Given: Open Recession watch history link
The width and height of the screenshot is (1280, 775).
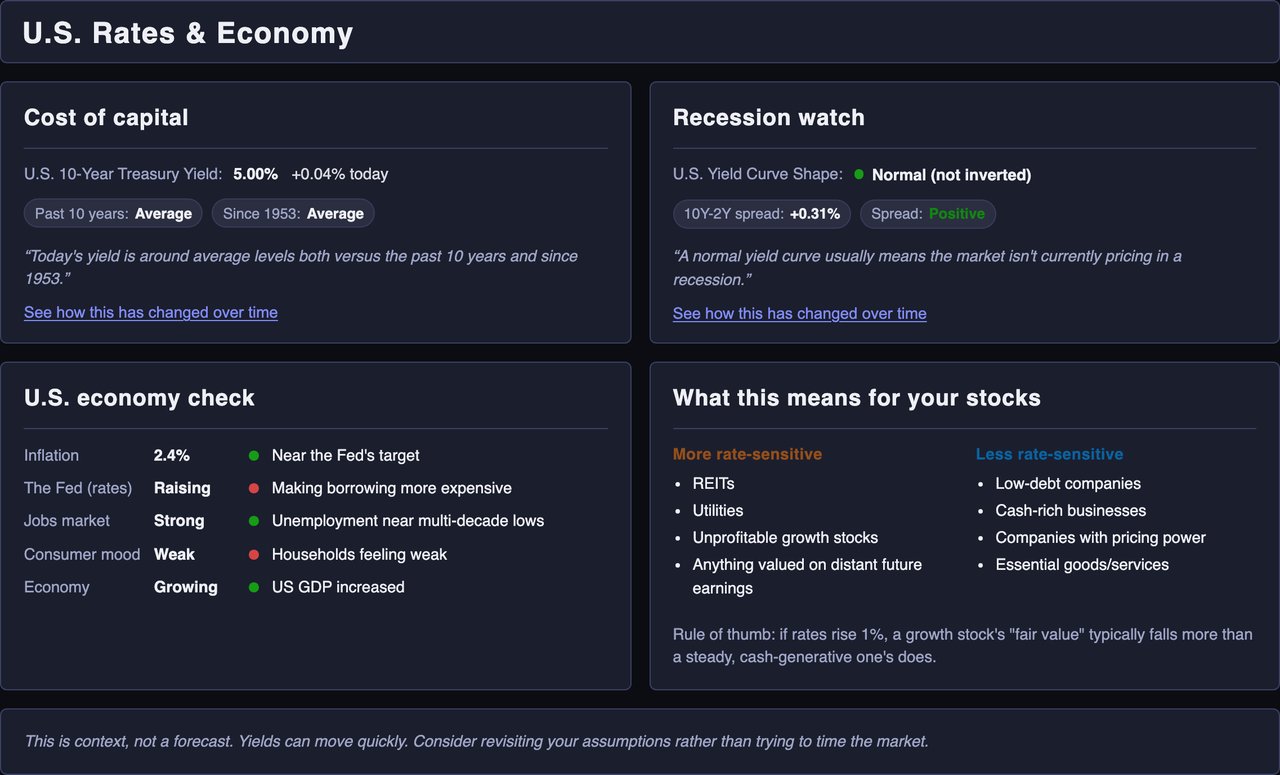Looking at the screenshot, I should click(800, 313).
